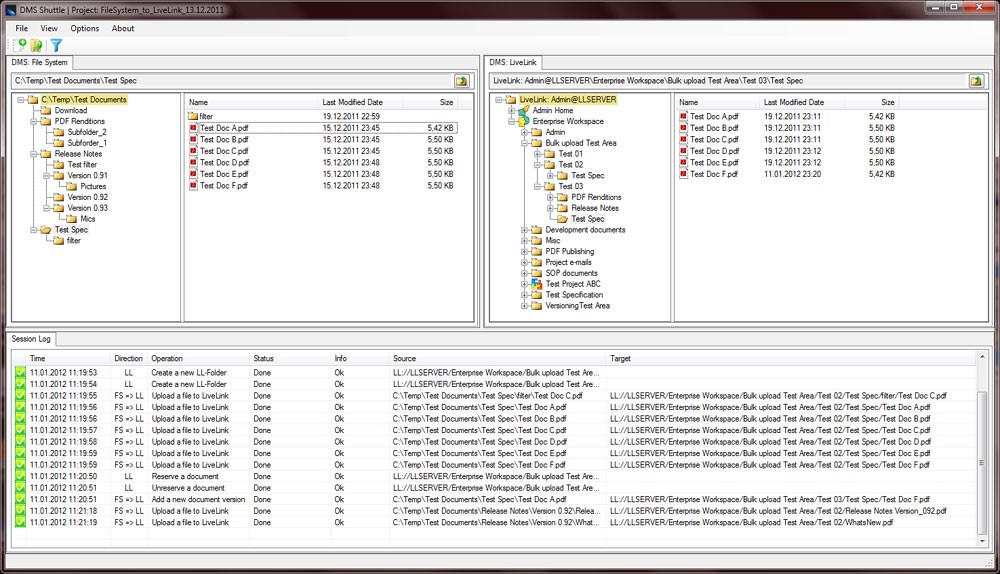Click the File System path field
This screenshot has height=574, width=1000.
click(232, 81)
